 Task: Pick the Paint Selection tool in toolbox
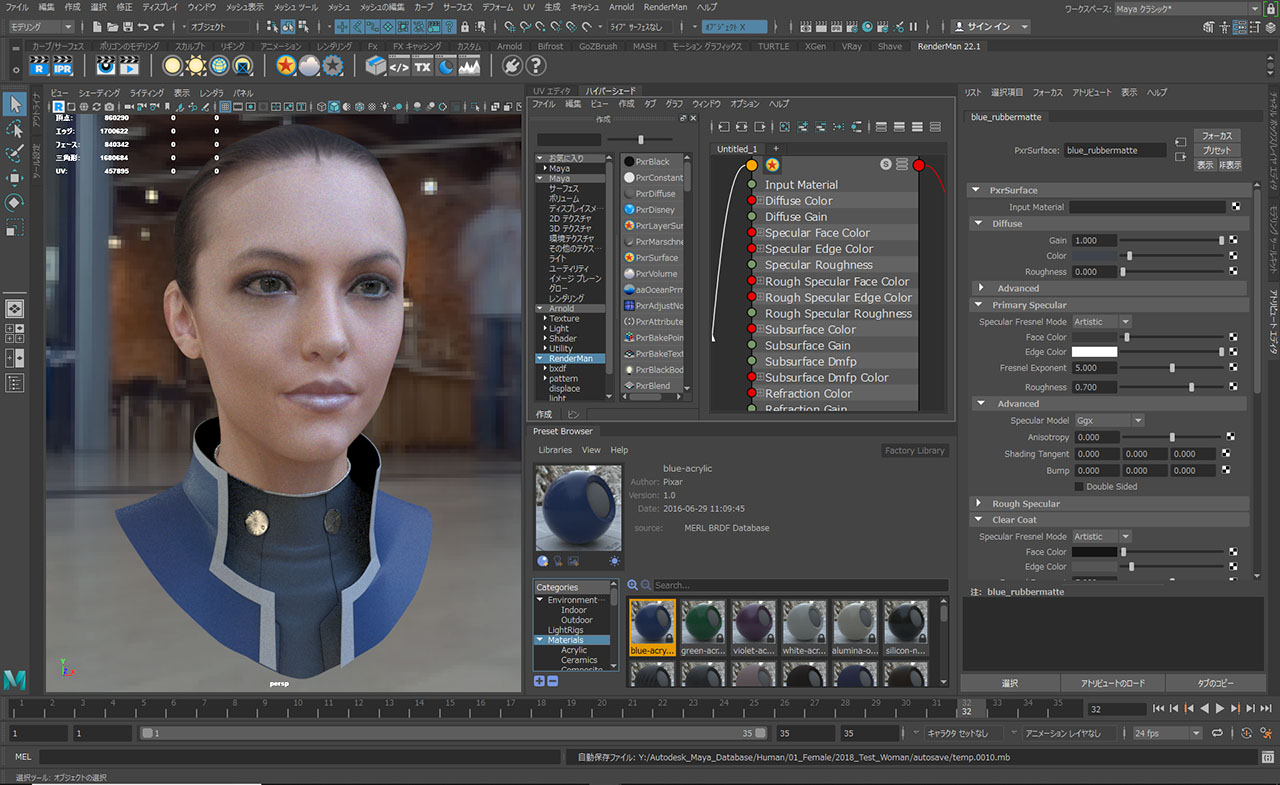15,154
